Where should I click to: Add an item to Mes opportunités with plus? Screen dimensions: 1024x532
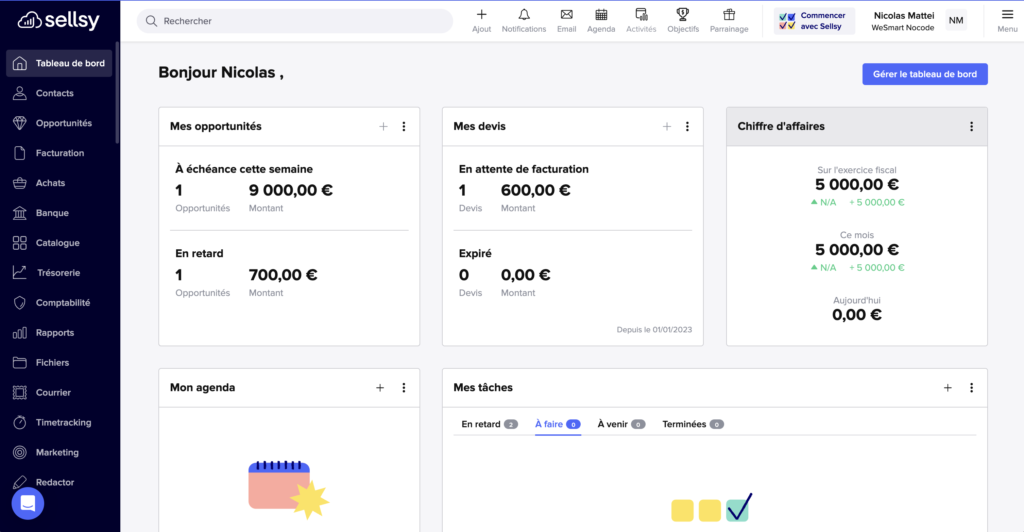[383, 127]
